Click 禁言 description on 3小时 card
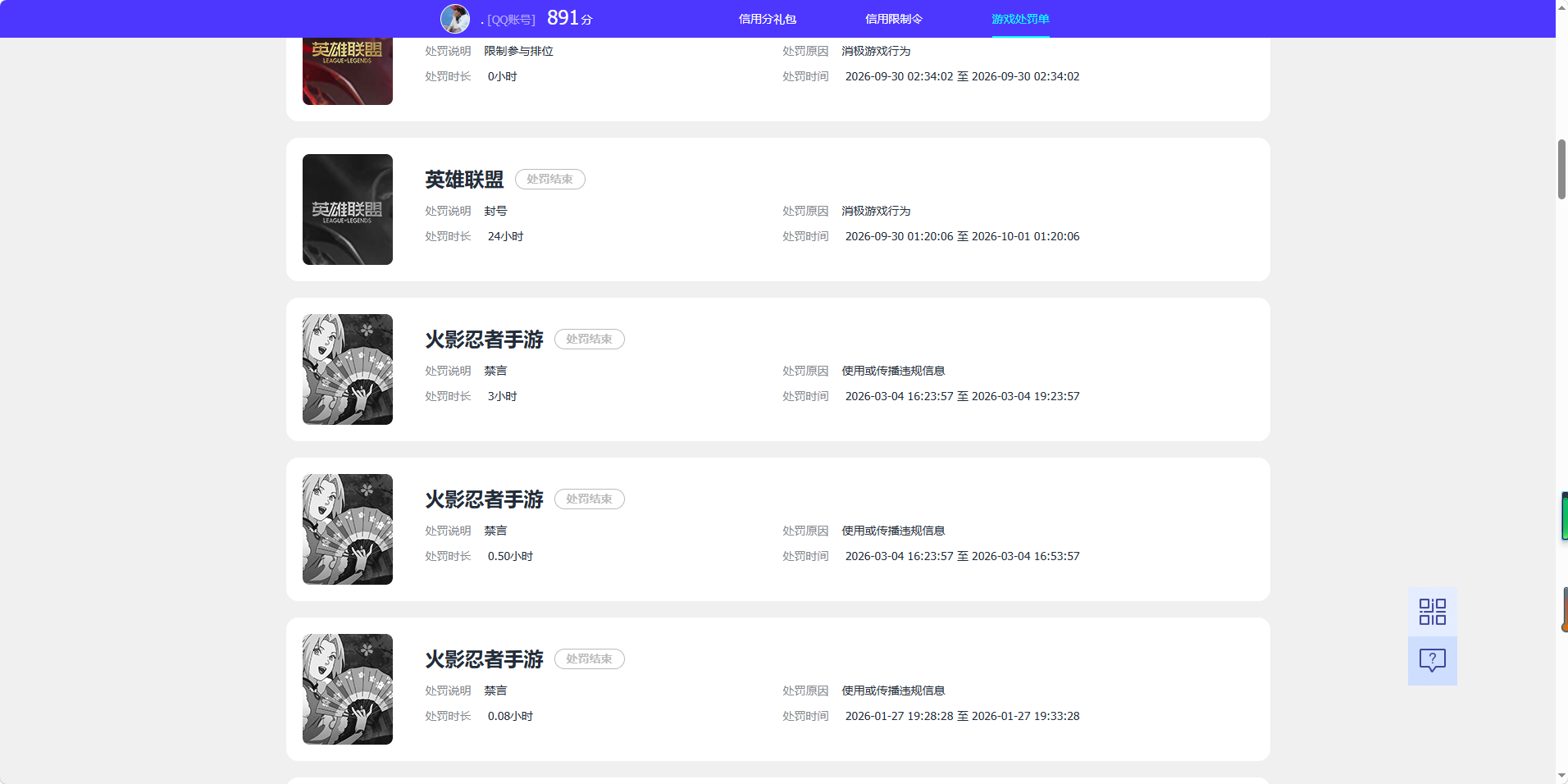 pyautogui.click(x=495, y=371)
